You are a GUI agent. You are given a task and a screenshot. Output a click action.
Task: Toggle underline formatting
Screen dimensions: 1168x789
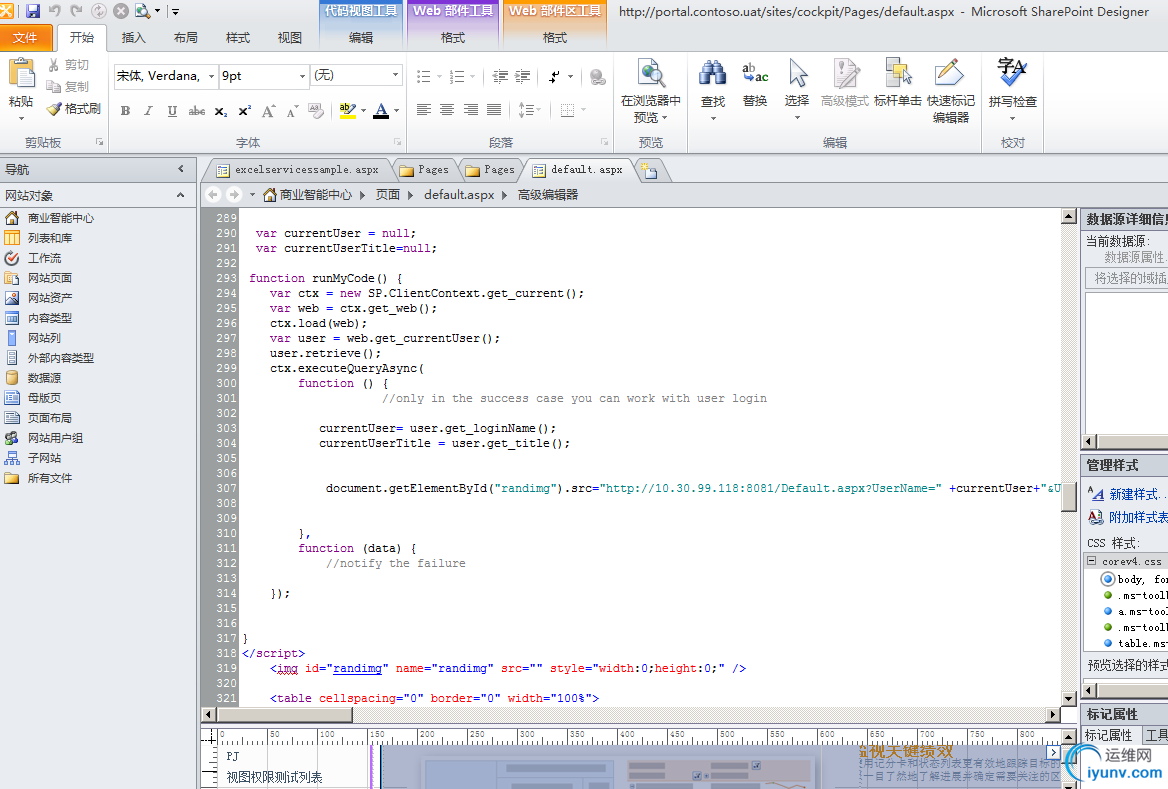pos(172,111)
